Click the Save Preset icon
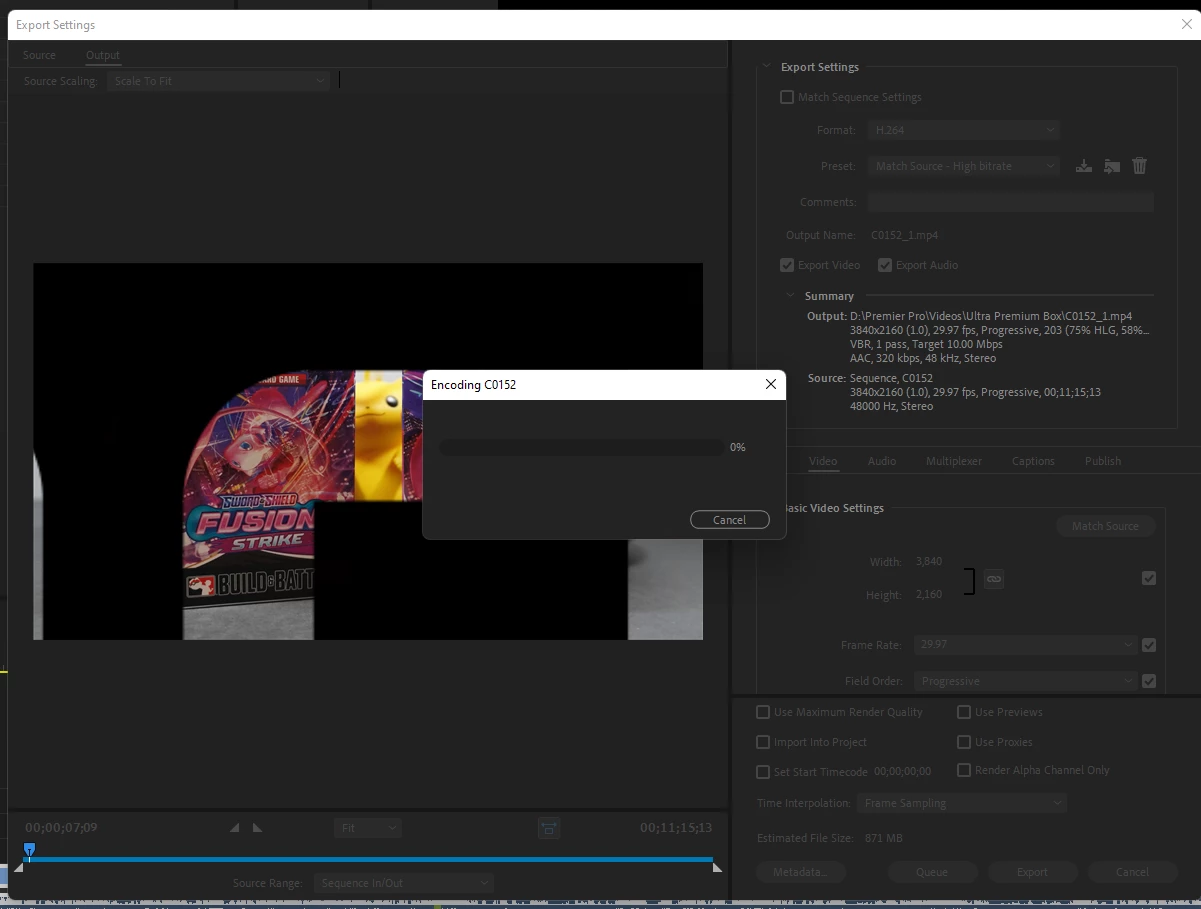Viewport: 1201px width, 909px height. tap(1083, 166)
